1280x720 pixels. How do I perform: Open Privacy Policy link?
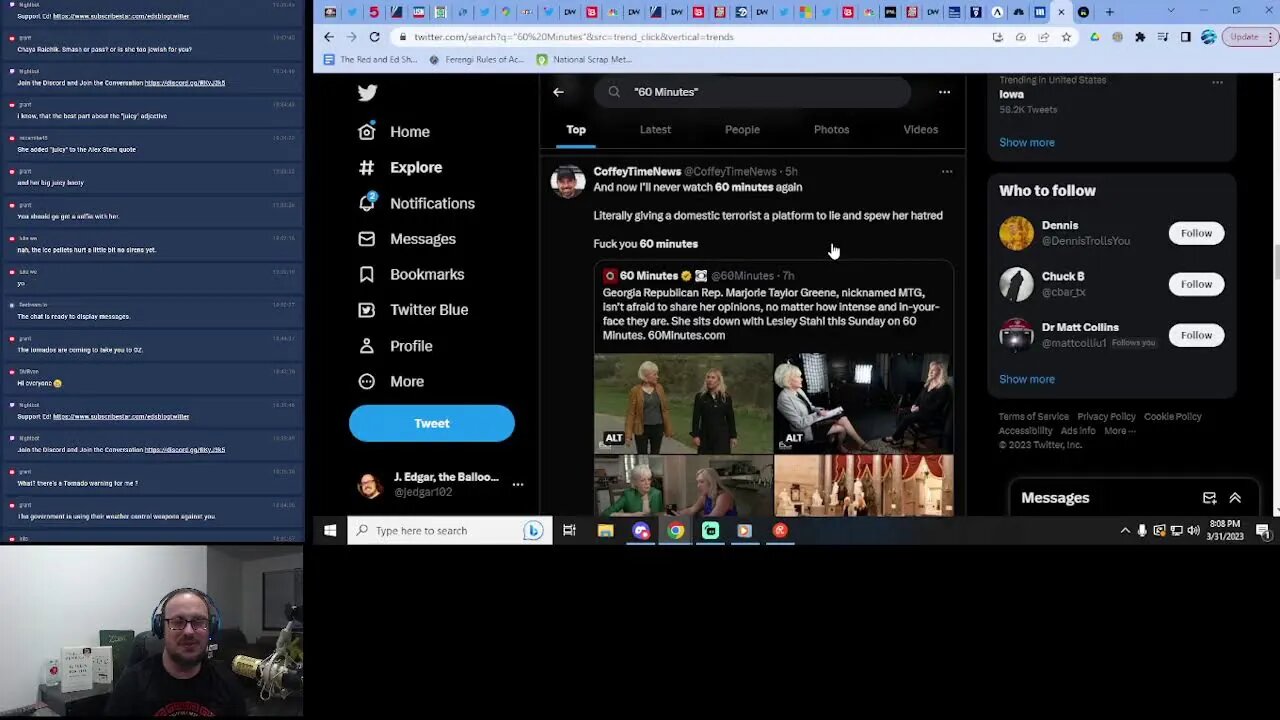pos(1106,417)
